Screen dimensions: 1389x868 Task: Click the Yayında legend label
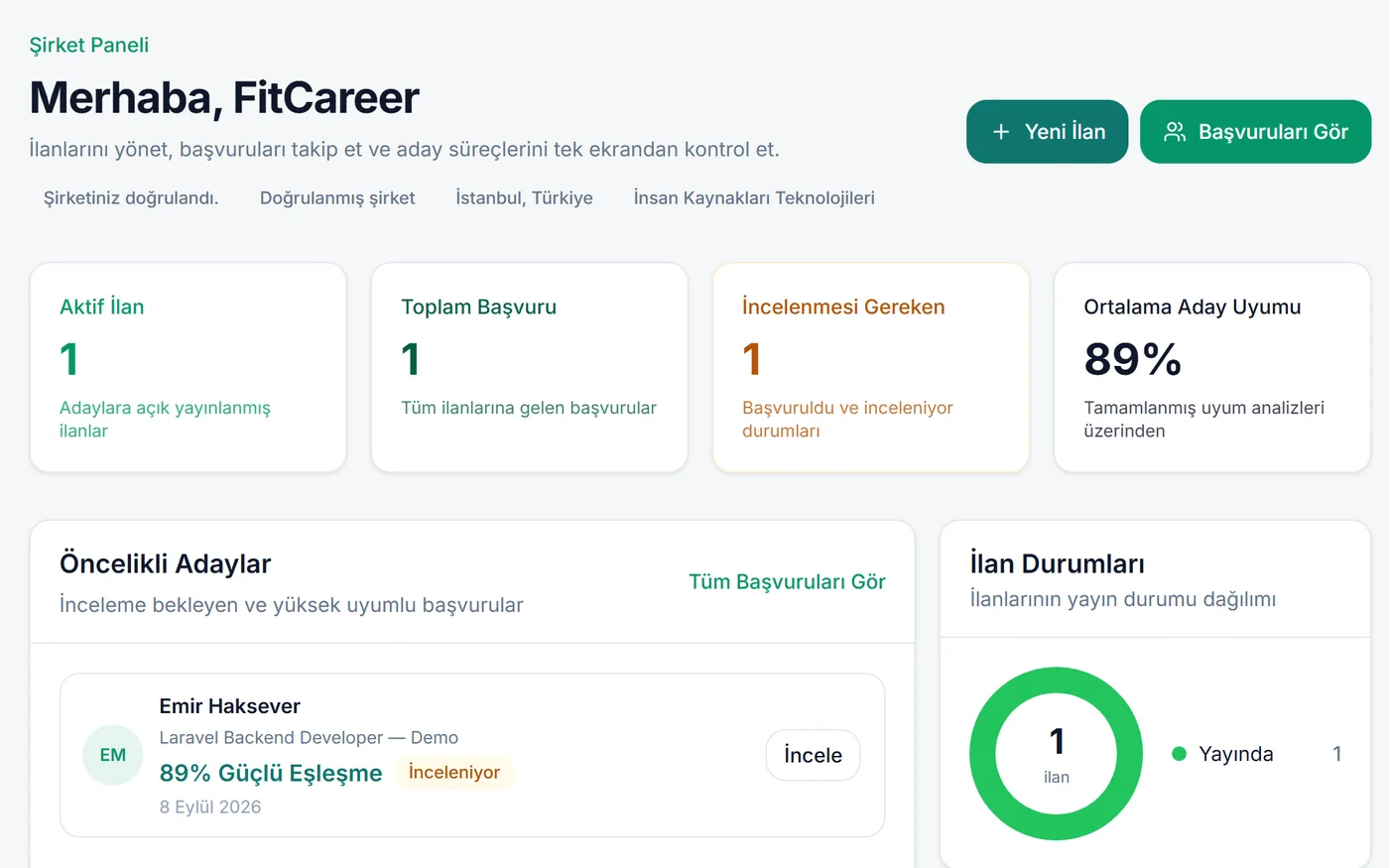(1235, 754)
